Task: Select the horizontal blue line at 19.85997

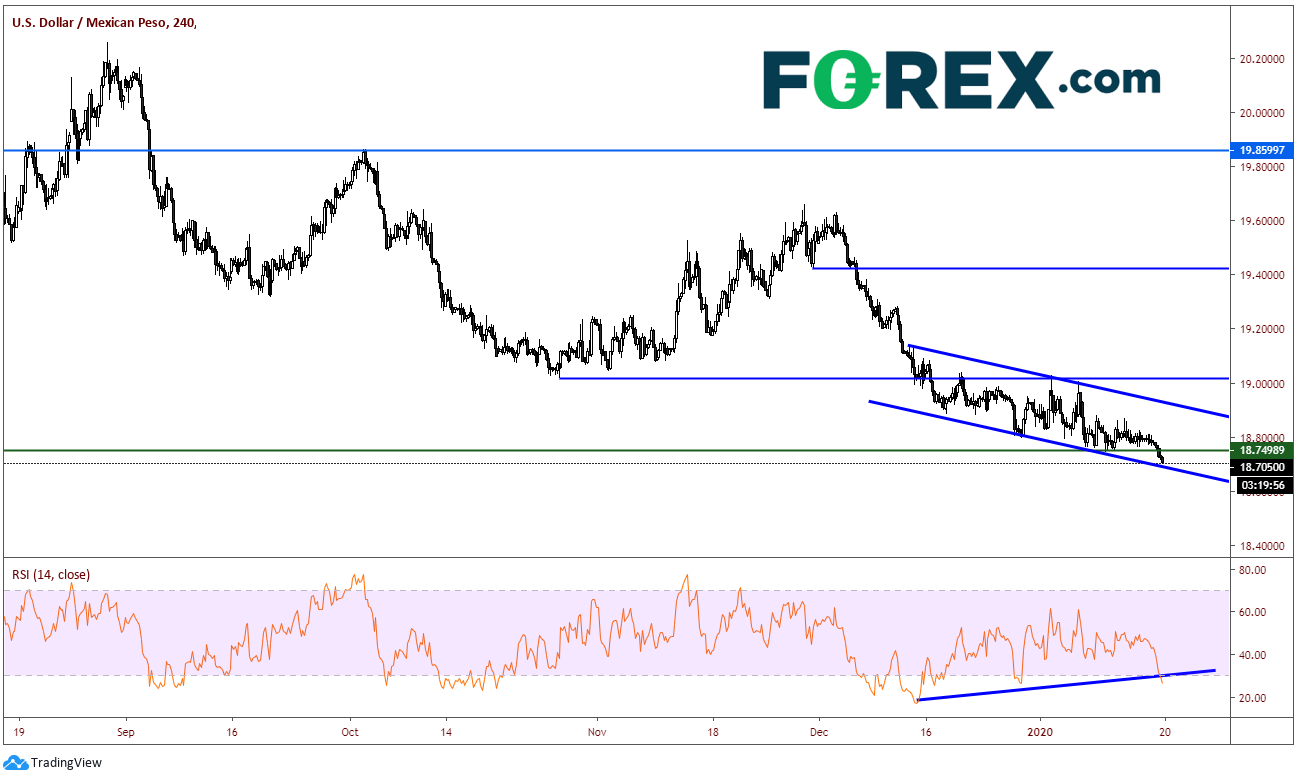Action: click(x=615, y=150)
